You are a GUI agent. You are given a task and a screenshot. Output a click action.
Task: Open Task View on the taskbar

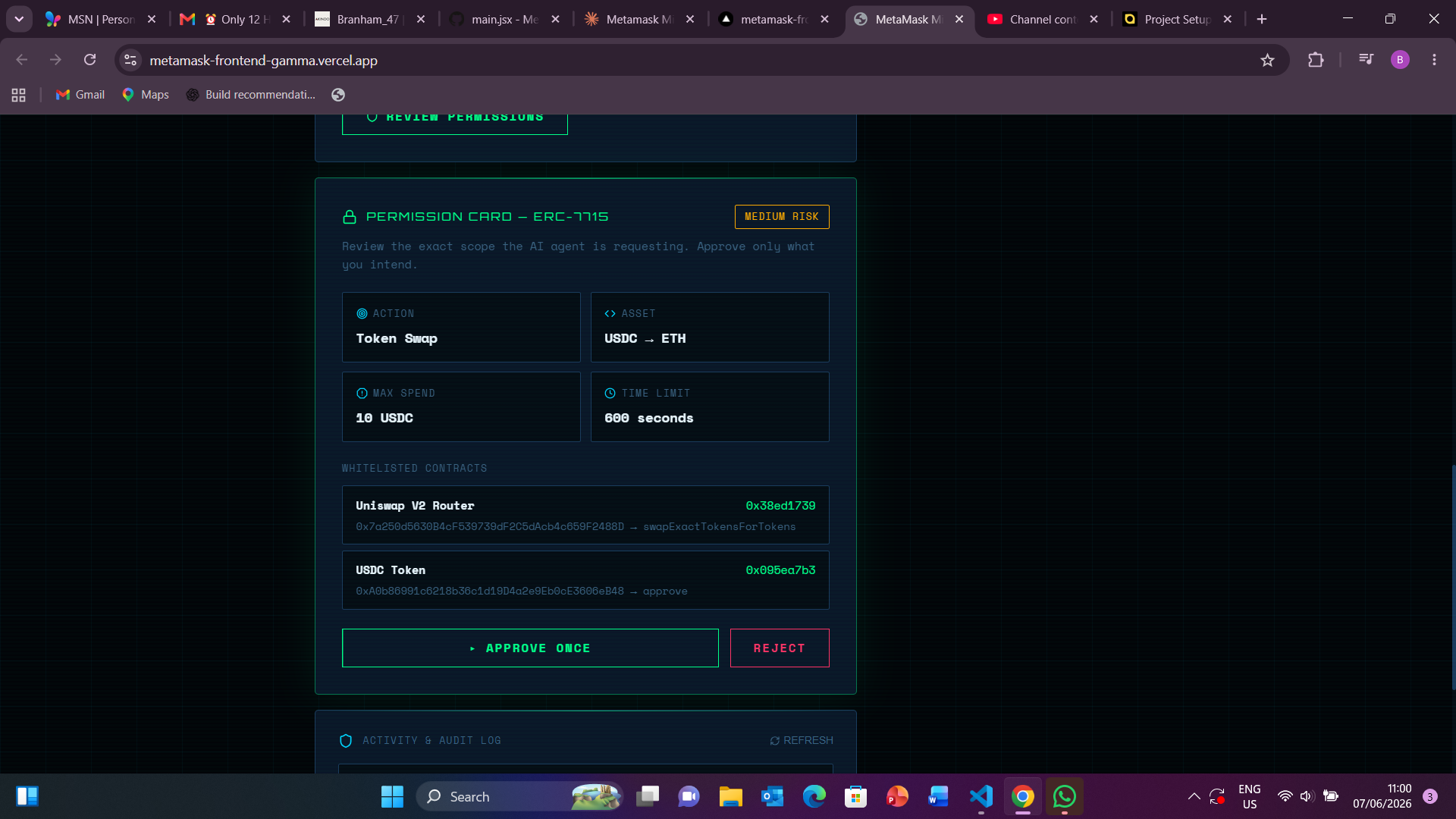(x=648, y=796)
